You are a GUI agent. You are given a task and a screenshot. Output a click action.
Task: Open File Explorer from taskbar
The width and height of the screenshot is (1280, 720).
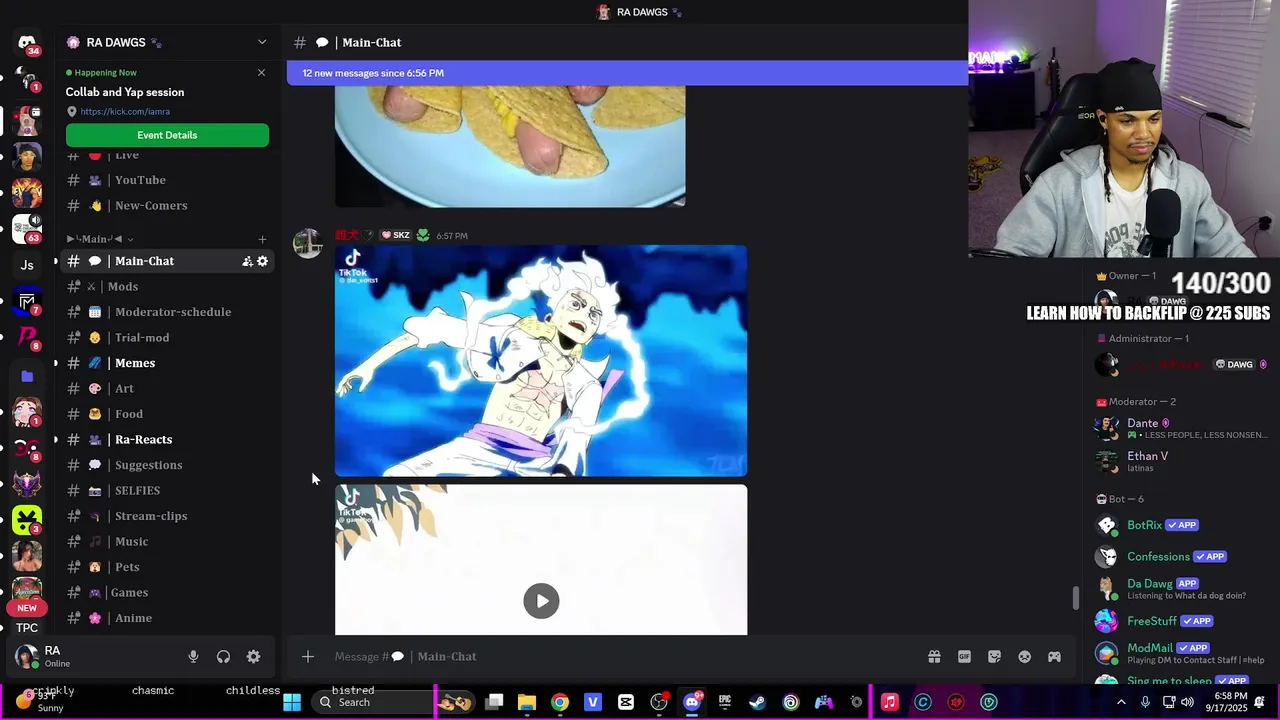click(527, 702)
